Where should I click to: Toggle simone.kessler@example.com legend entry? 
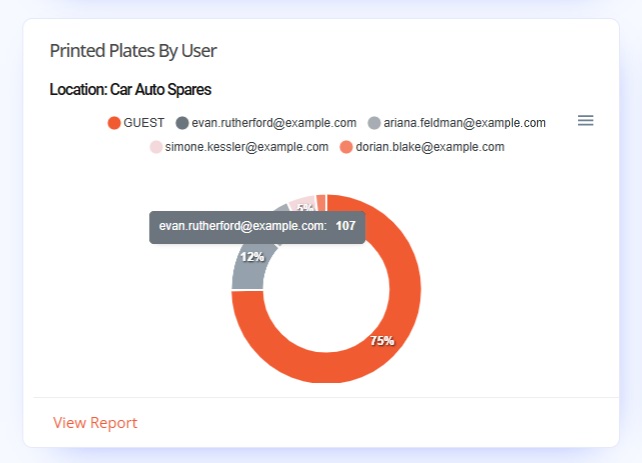tap(239, 147)
